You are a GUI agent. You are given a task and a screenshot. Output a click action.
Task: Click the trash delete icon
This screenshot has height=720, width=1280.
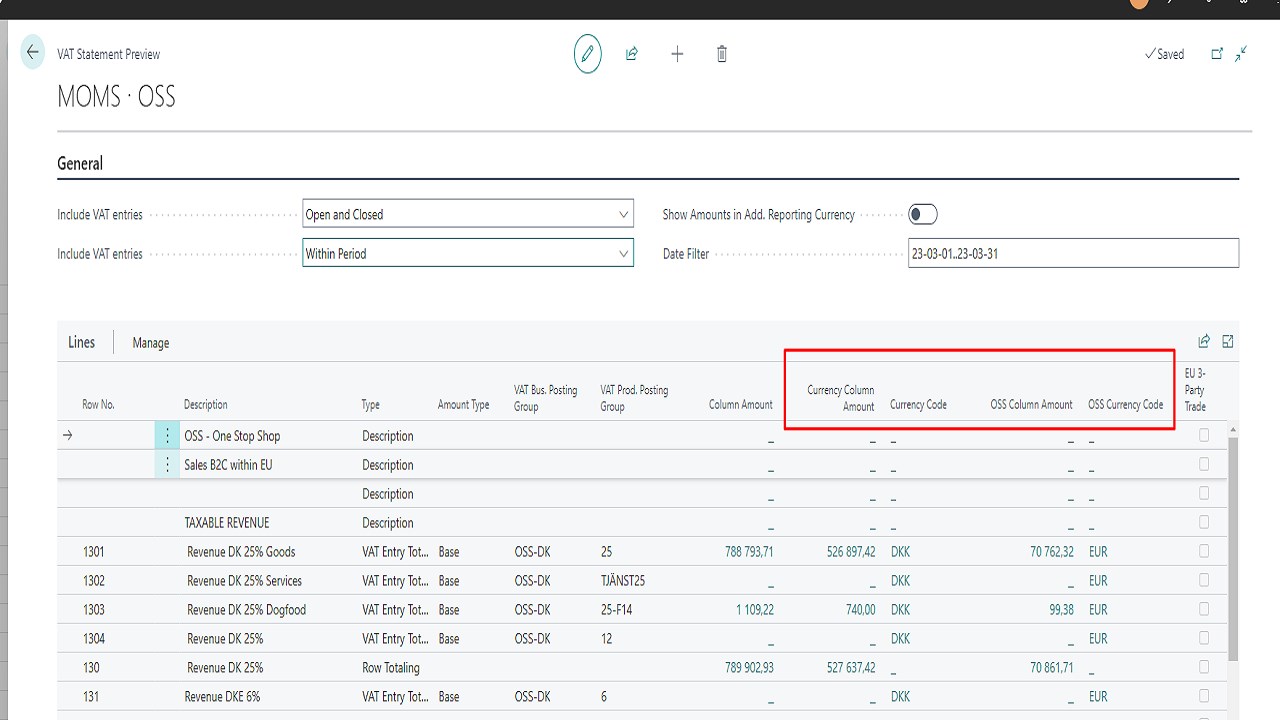(722, 54)
